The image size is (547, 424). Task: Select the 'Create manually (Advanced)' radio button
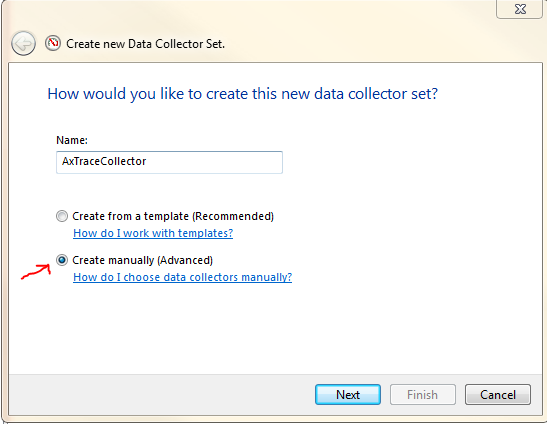click(x=62, y=260)
